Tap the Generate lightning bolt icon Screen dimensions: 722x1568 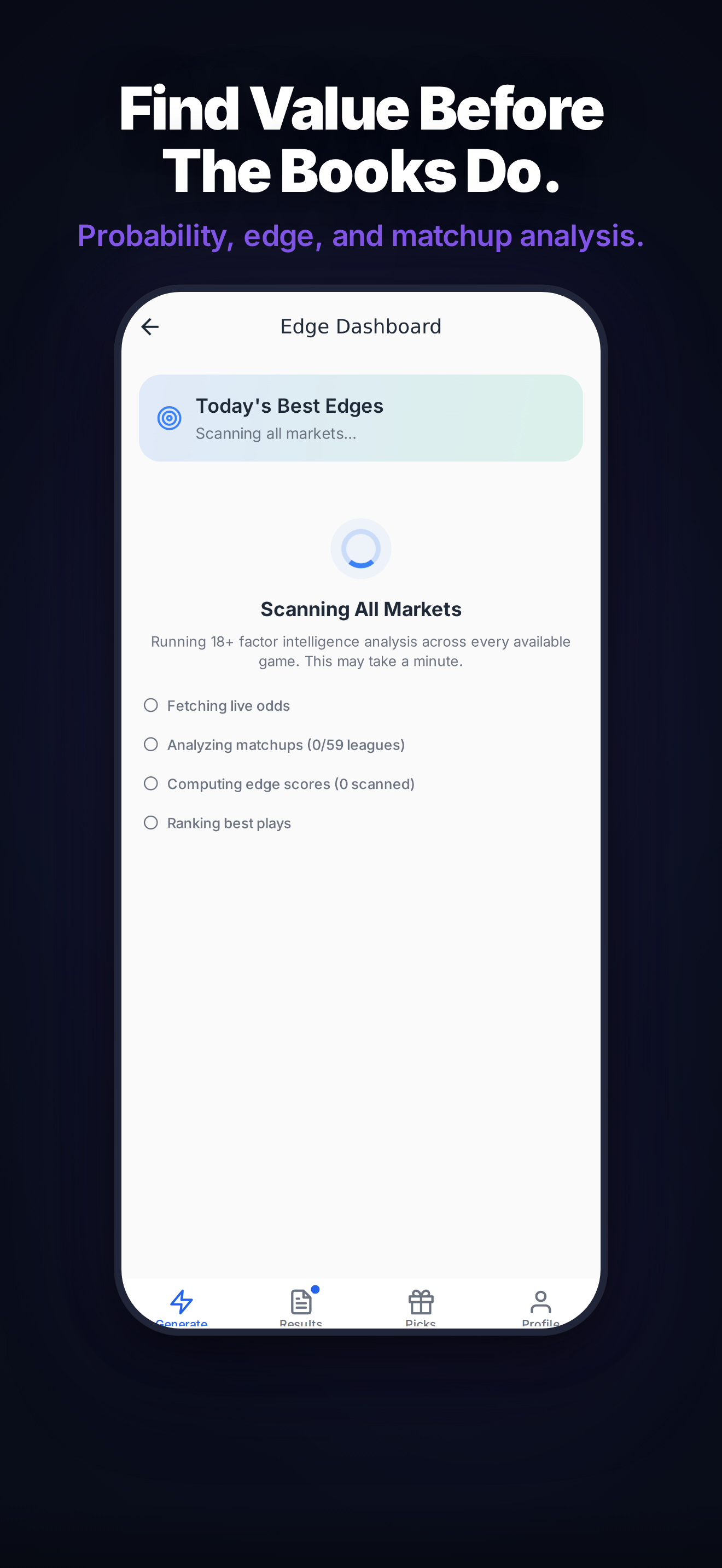pyautogui.click(x=182, y=1302)
